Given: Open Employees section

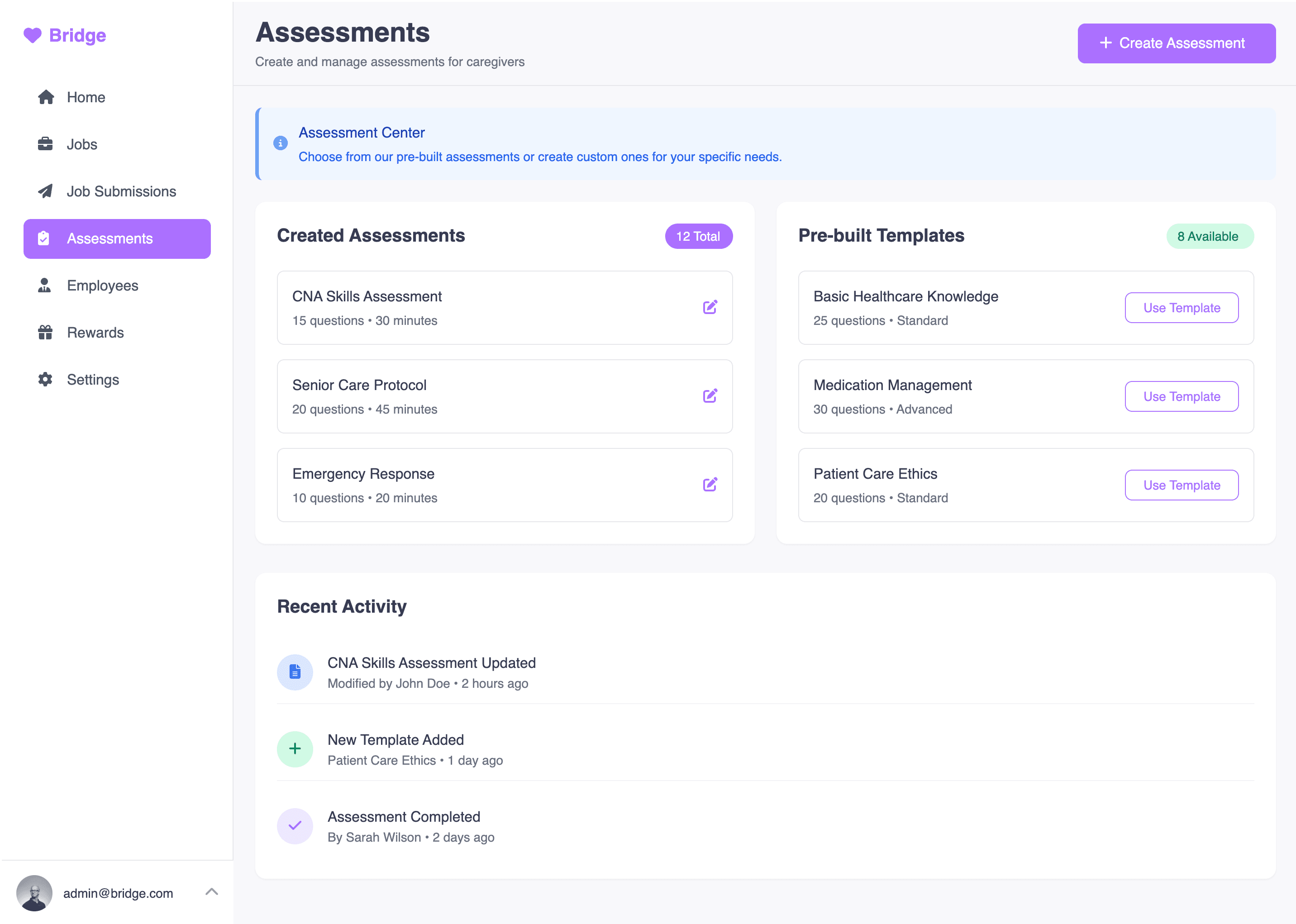Looking at the screenshot, I should click(102, 286).
